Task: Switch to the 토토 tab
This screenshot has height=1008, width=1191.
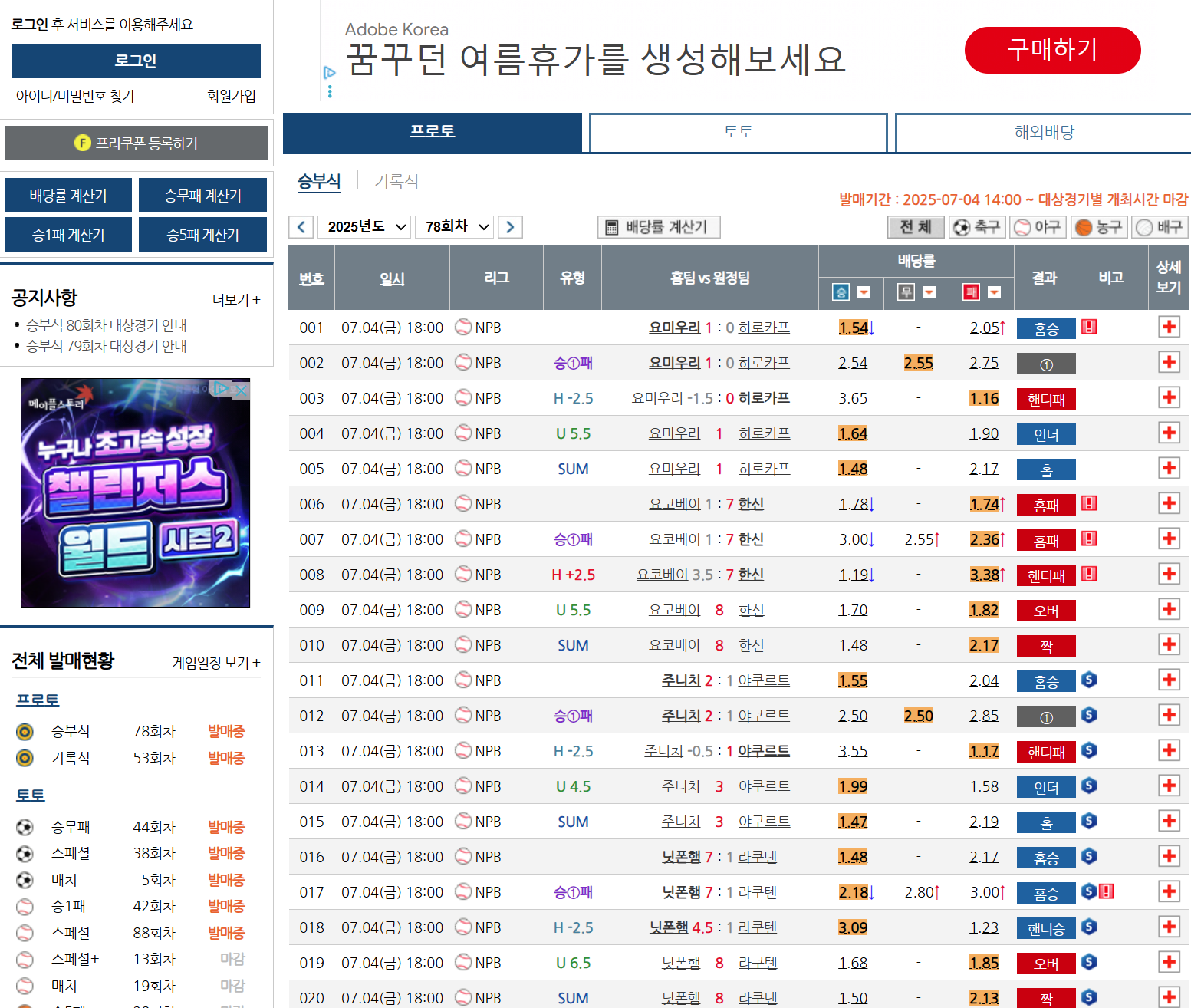Action: click(x=738, y=132)
